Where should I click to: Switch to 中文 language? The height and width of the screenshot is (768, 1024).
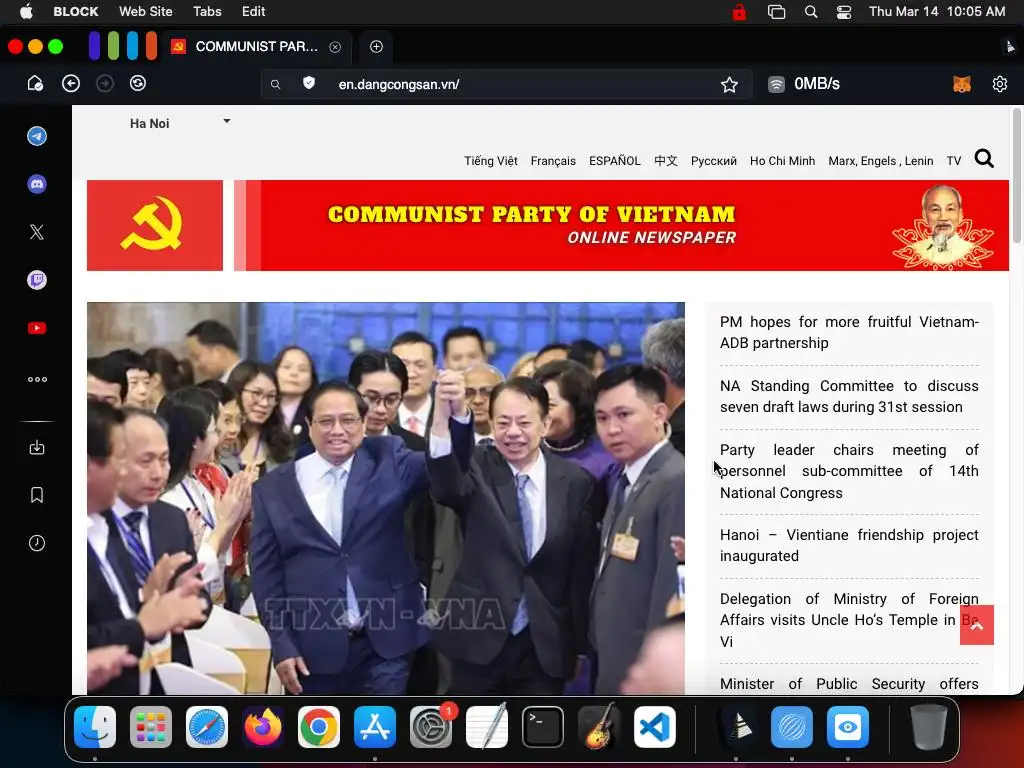tap(665, 161)
